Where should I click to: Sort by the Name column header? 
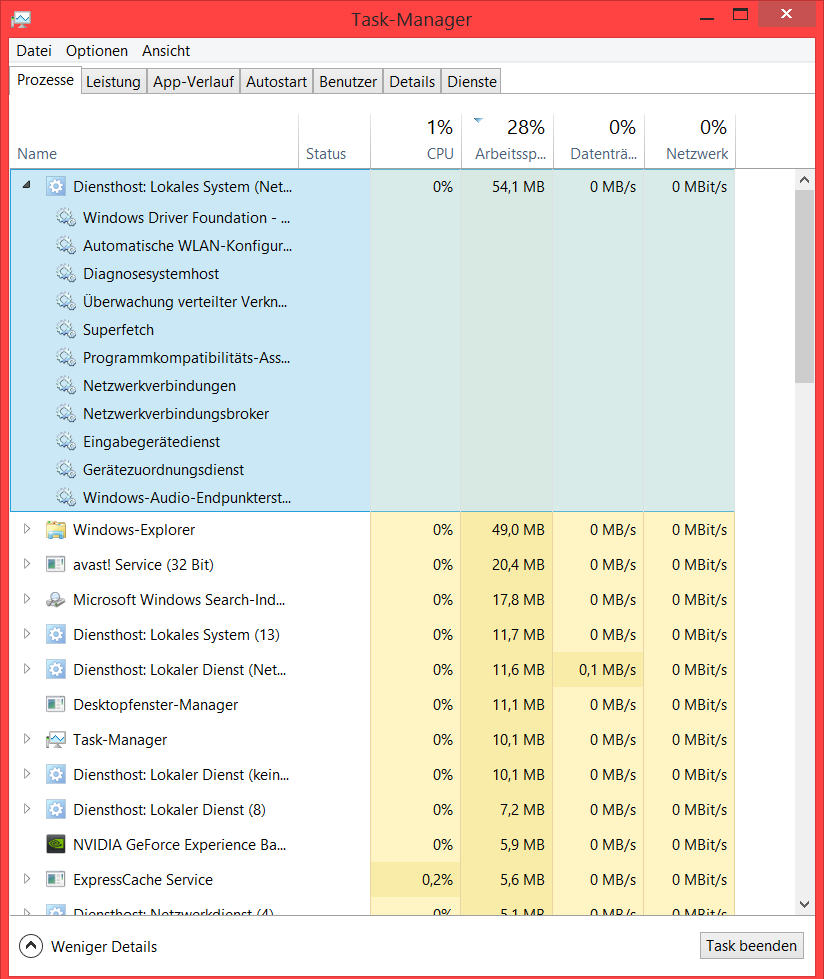(154, 141)
